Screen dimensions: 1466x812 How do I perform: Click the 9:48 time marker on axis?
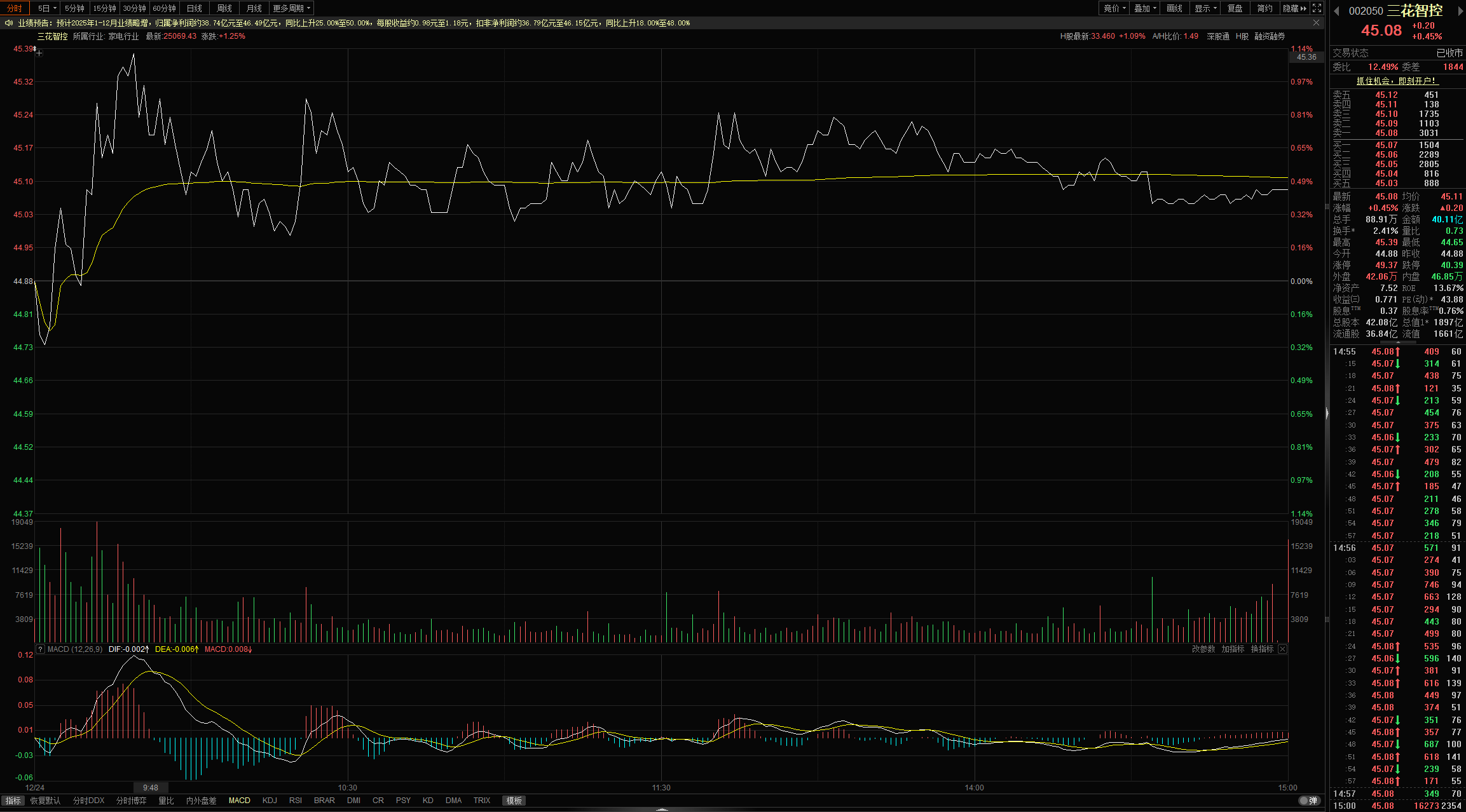click(151, 788)
